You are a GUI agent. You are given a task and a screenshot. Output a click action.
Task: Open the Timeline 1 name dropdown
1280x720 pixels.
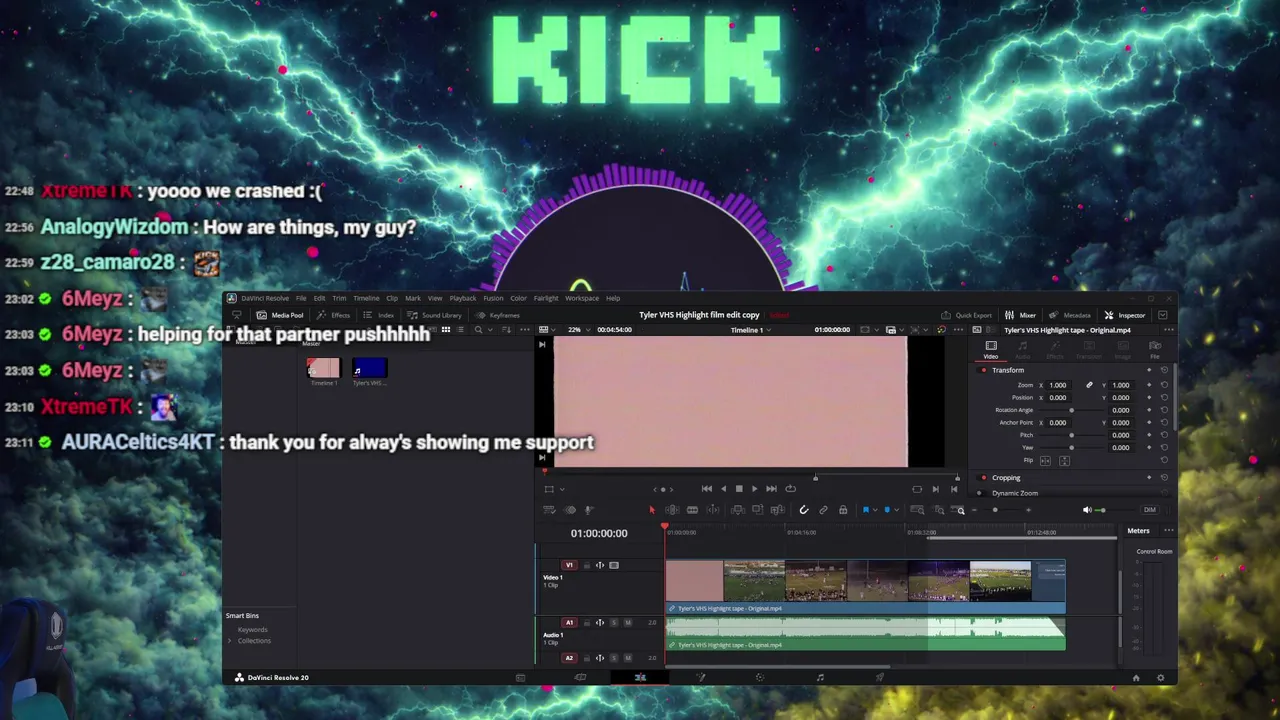click(752, 329)
